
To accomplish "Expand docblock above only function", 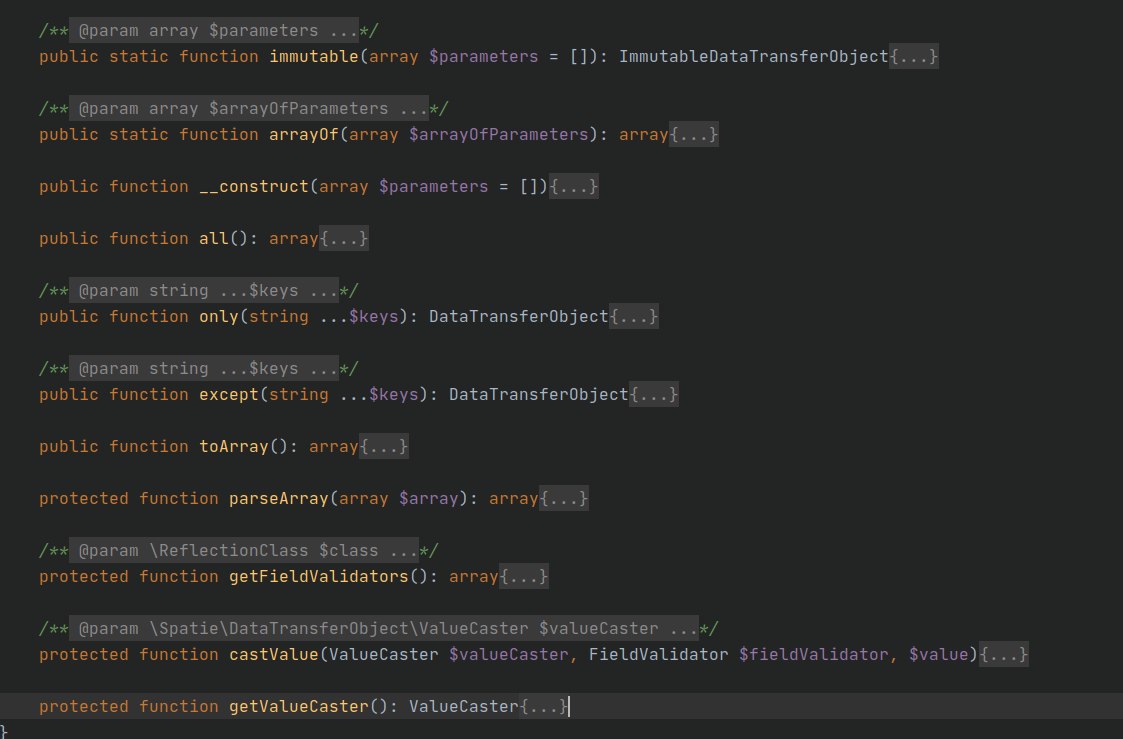I will pyautogui.click(x=203, y=291).
